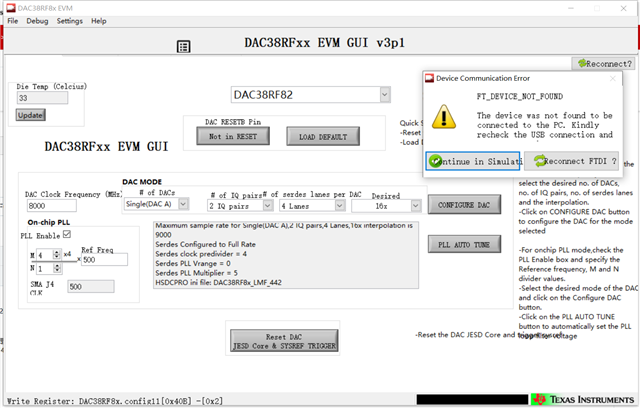Decrease the N divider value with down arrow

pos(57,271)
